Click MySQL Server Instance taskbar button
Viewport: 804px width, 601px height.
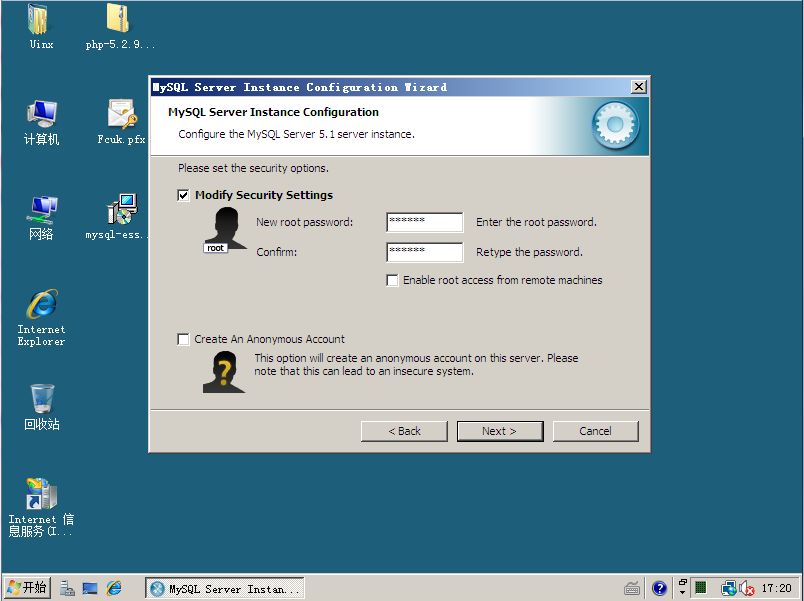pyautogui.click(x=225, y=589)
